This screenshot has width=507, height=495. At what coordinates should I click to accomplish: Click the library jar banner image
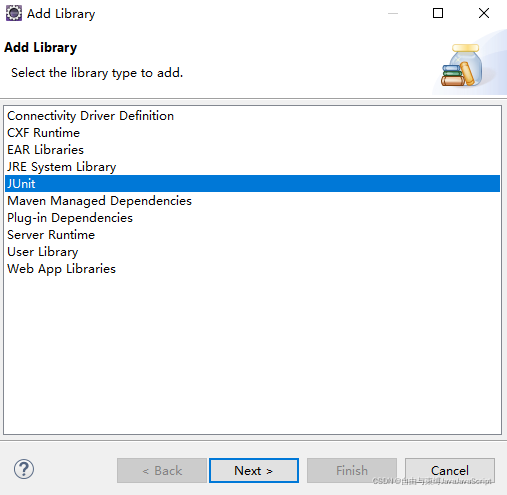coord(462,65)
